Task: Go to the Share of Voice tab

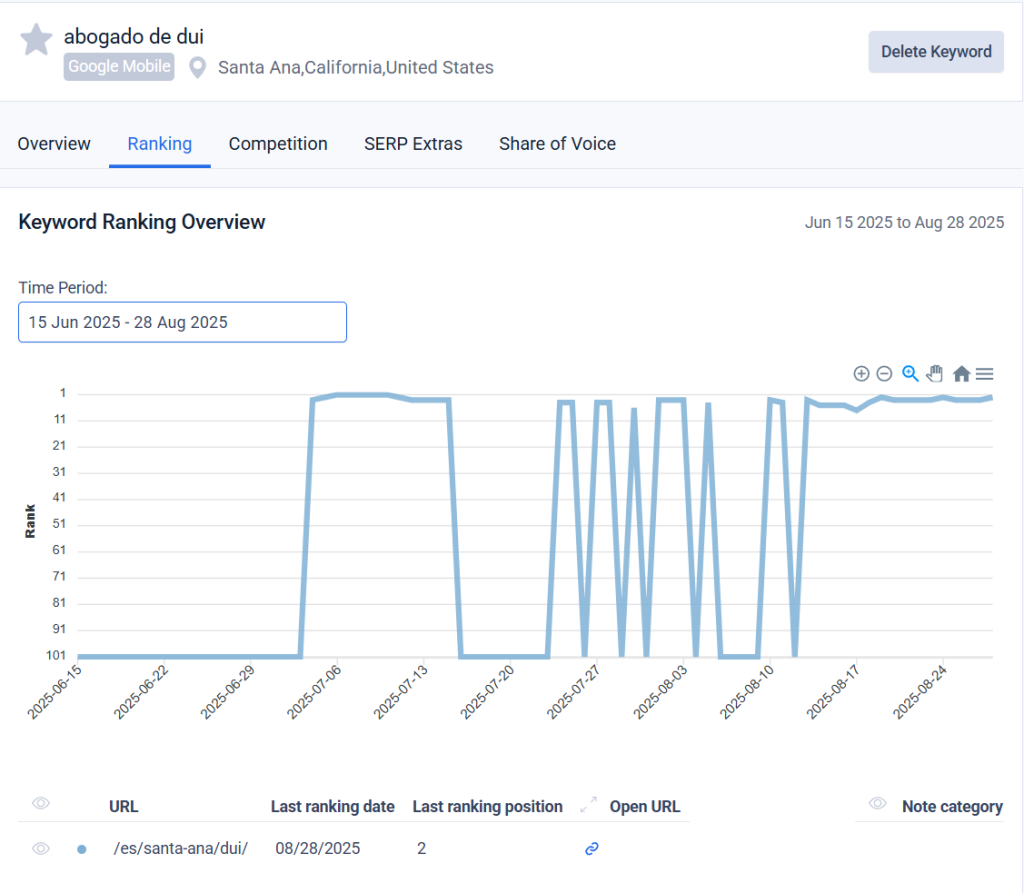Action: click(x=558, y=144)
